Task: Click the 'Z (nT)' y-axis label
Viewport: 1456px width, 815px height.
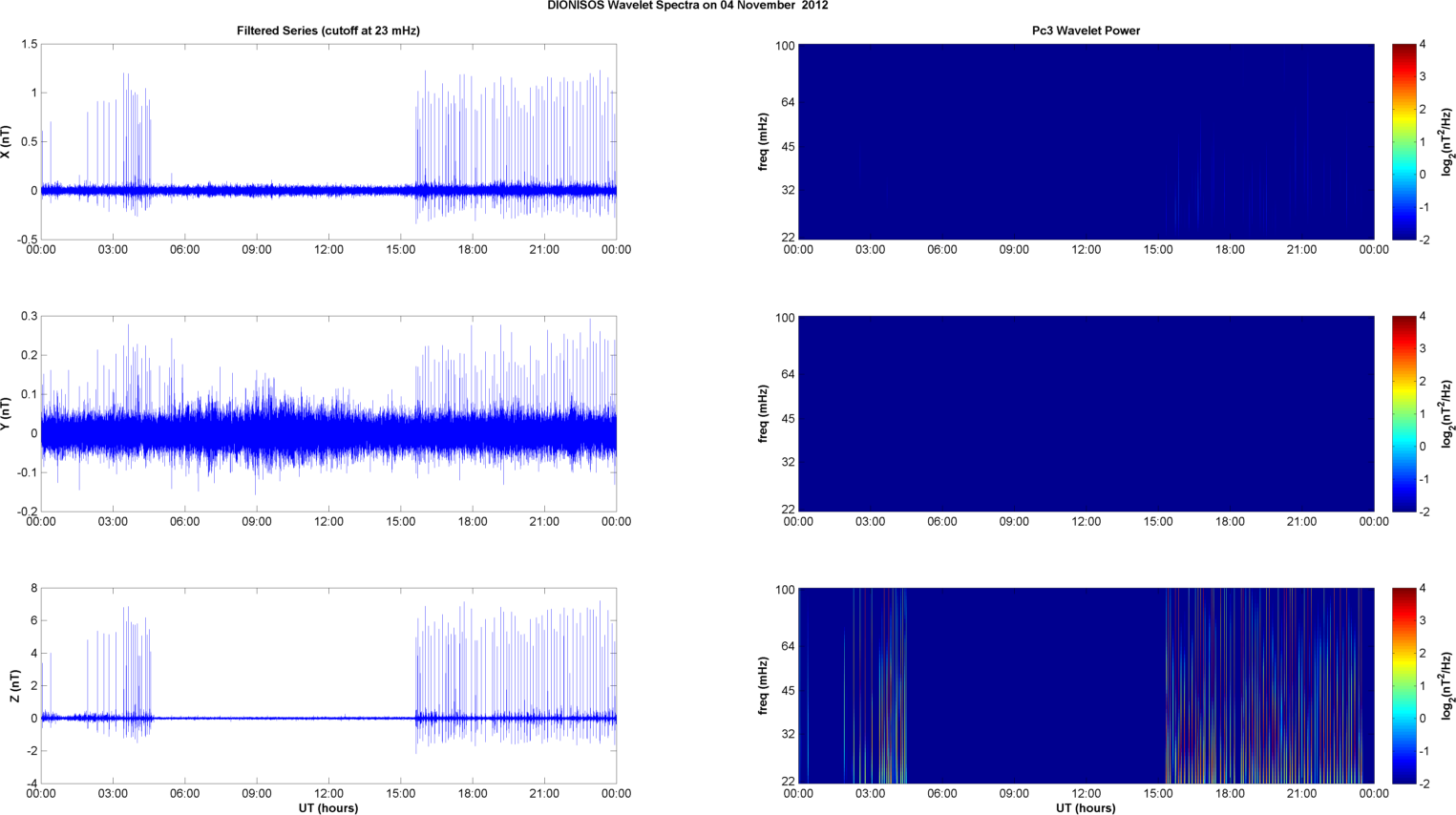Action: [14, 685]
